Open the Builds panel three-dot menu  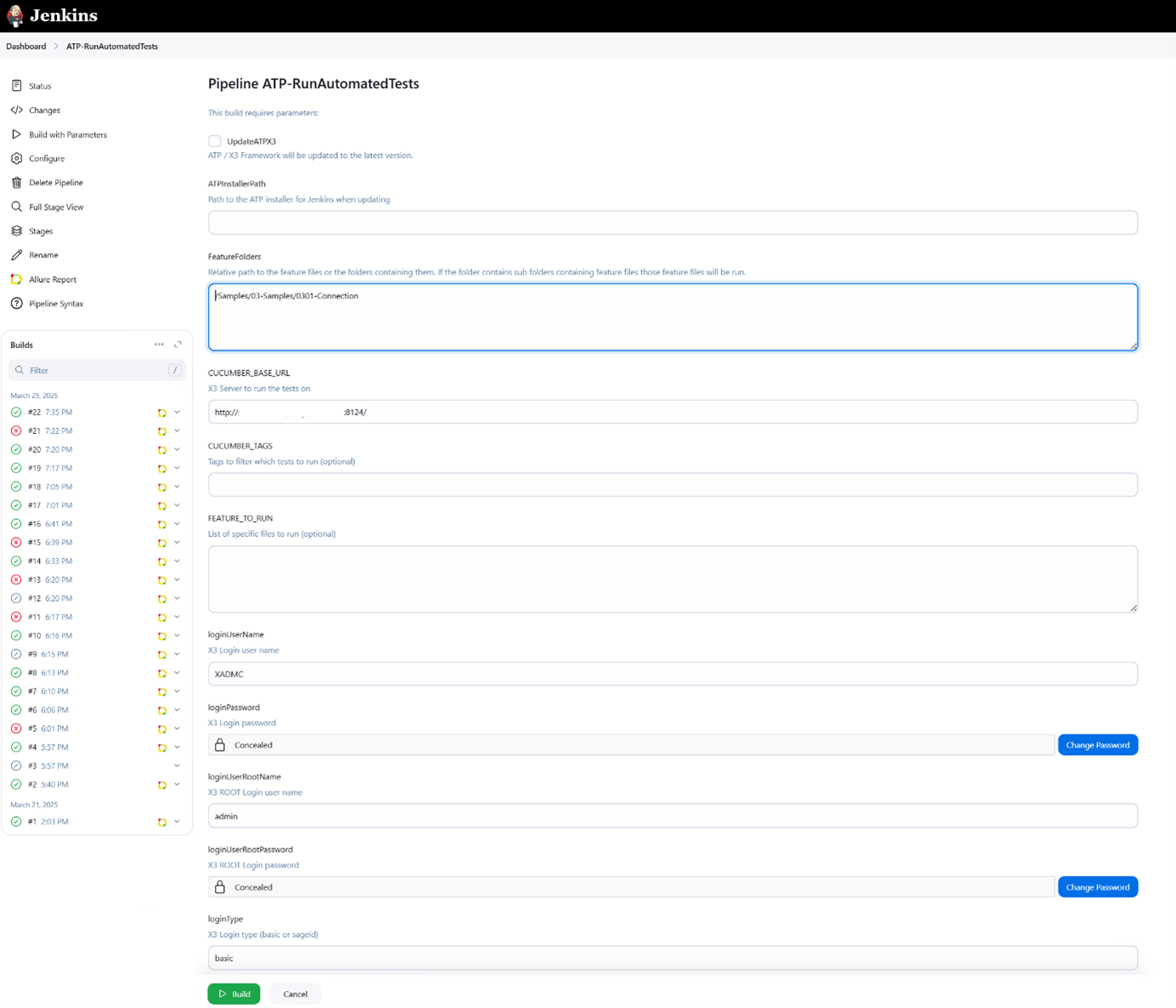pyautogui.click(x=159, y=345)
